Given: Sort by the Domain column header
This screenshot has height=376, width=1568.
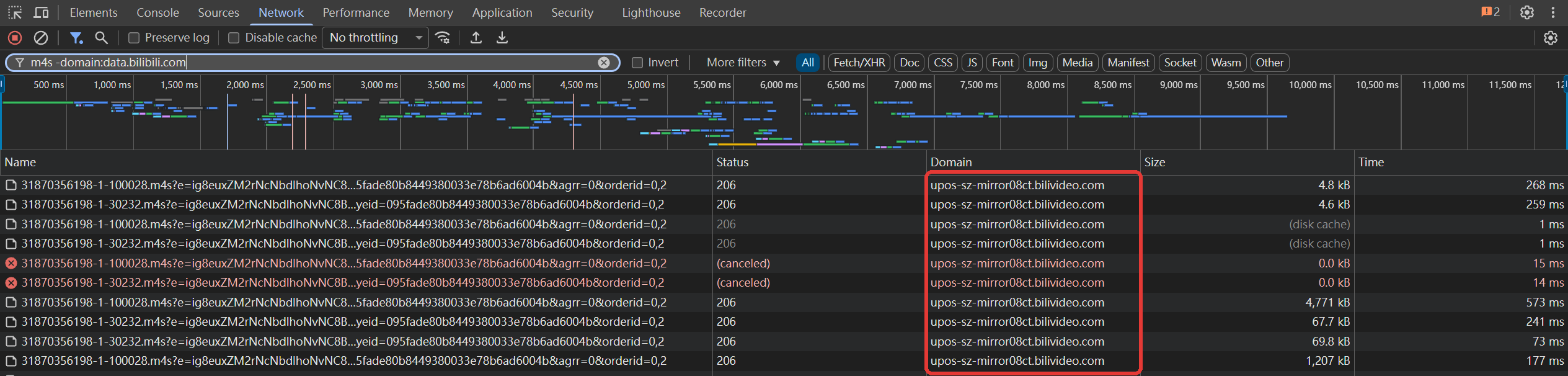Looking at the screenshot, I should (x=1034, y=163).
